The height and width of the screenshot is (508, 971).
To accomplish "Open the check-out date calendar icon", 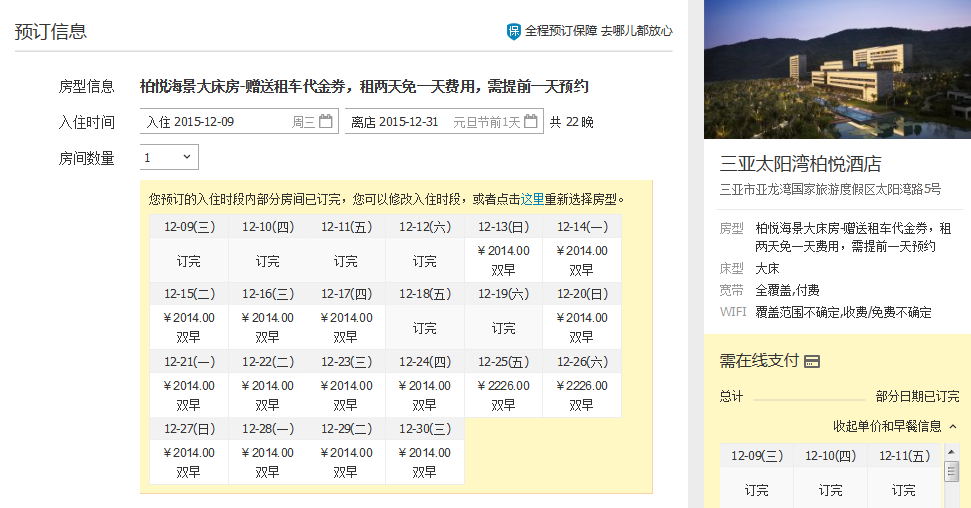I will click(531, 122).
